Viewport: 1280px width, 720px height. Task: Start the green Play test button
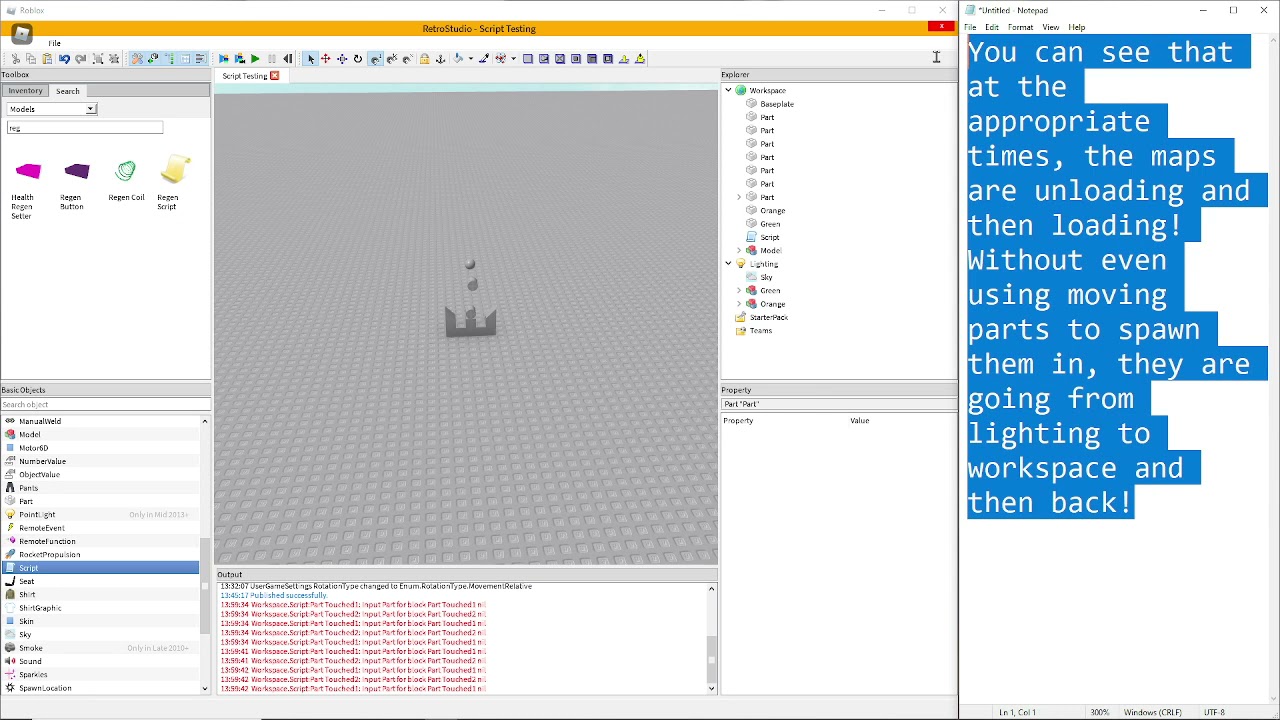point(255,58)
